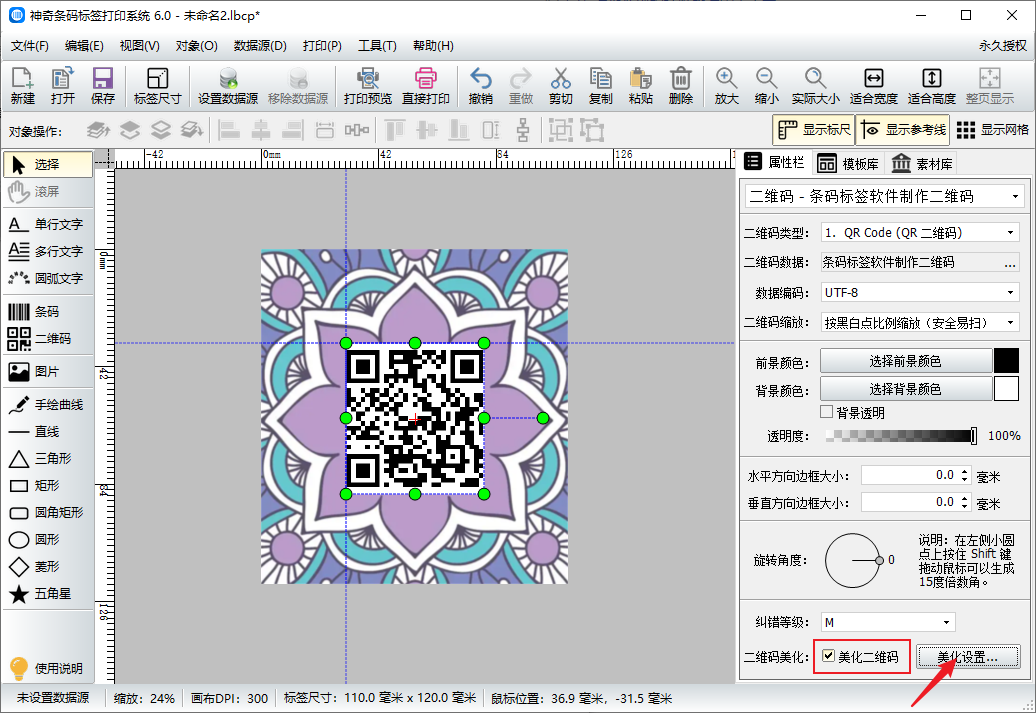The width and height of the screenshot is (1036, 713).
Task: Fit to width with 适合宽度
Action: pyautogui.click(x=873, y=86)
